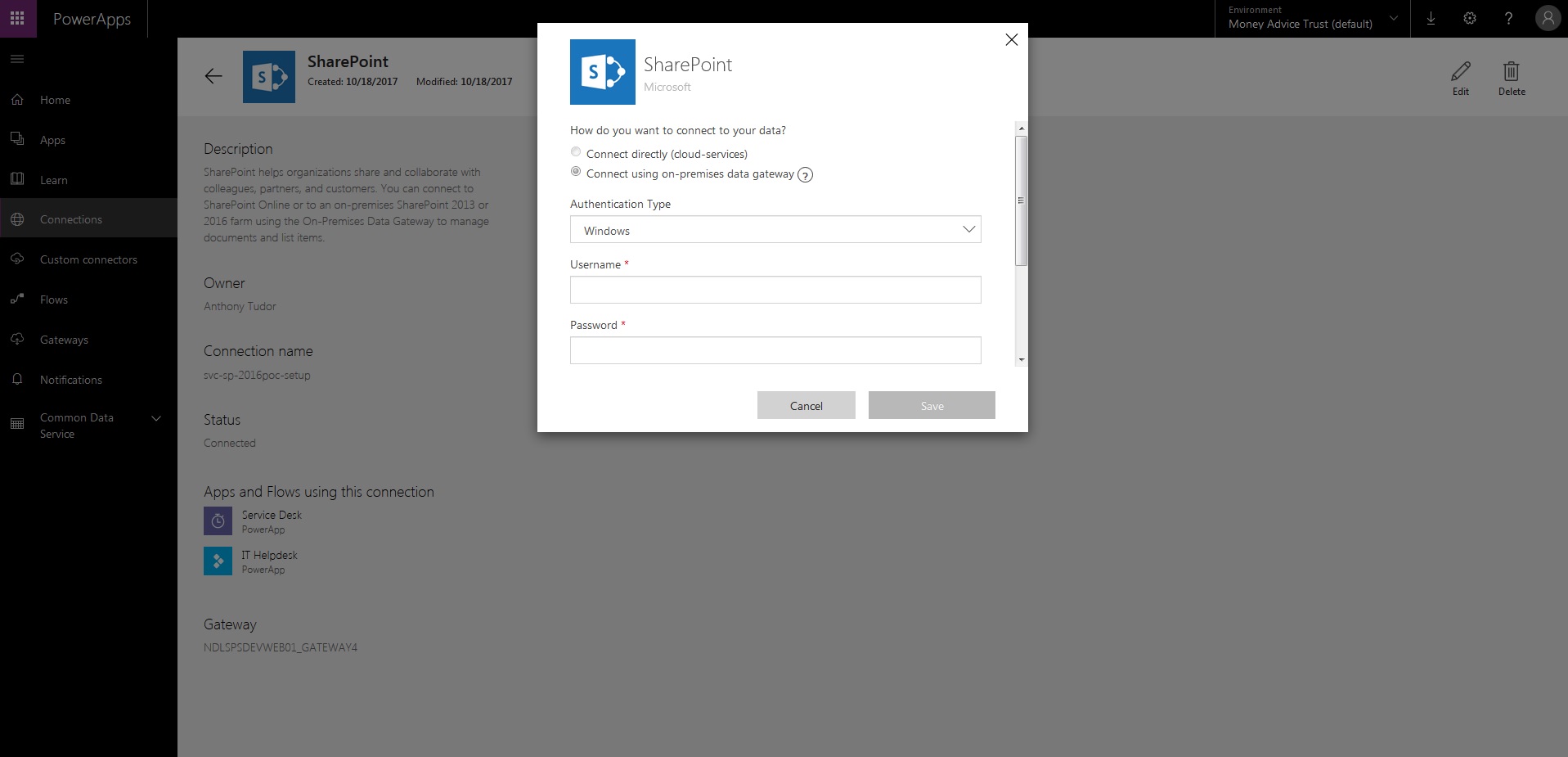Open Connections in the sidebar menu
Screen dimensions: 1568x757
point(71,219)
